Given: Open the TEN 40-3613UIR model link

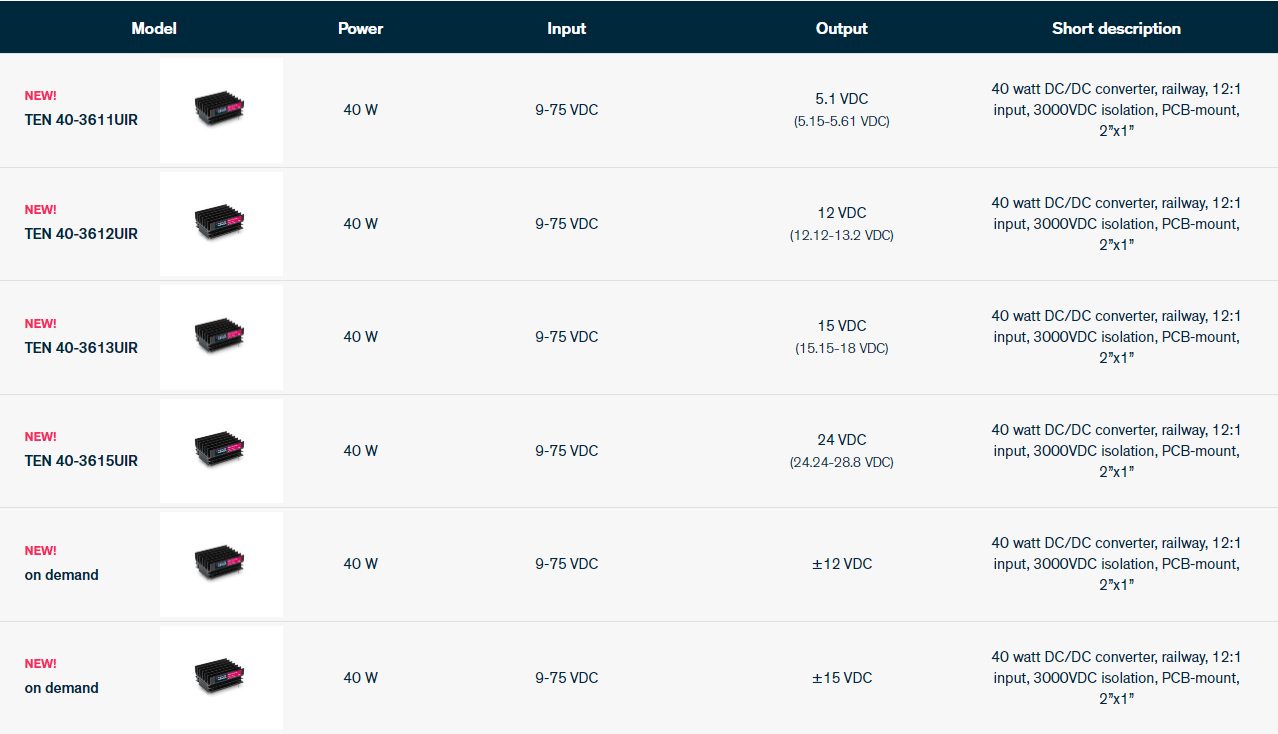Looking at the screenshot, I should tap(81, 348).
